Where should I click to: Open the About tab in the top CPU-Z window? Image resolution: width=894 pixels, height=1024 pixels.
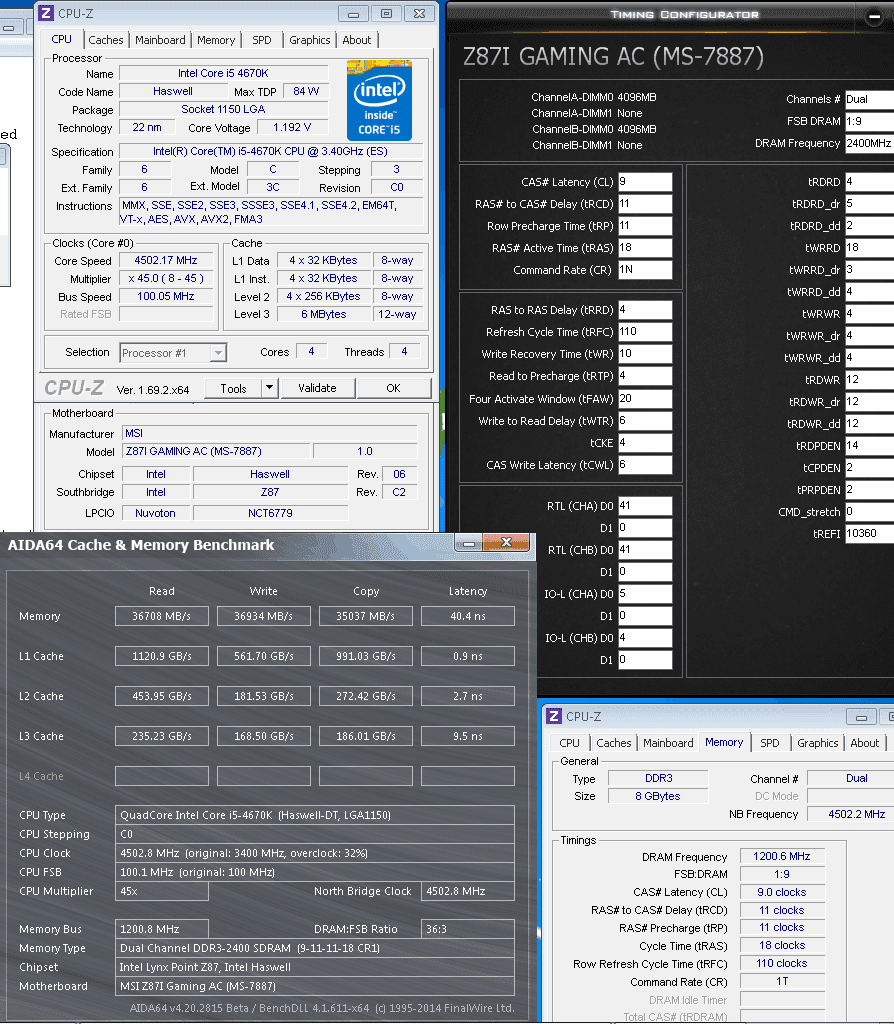point(357,40)
